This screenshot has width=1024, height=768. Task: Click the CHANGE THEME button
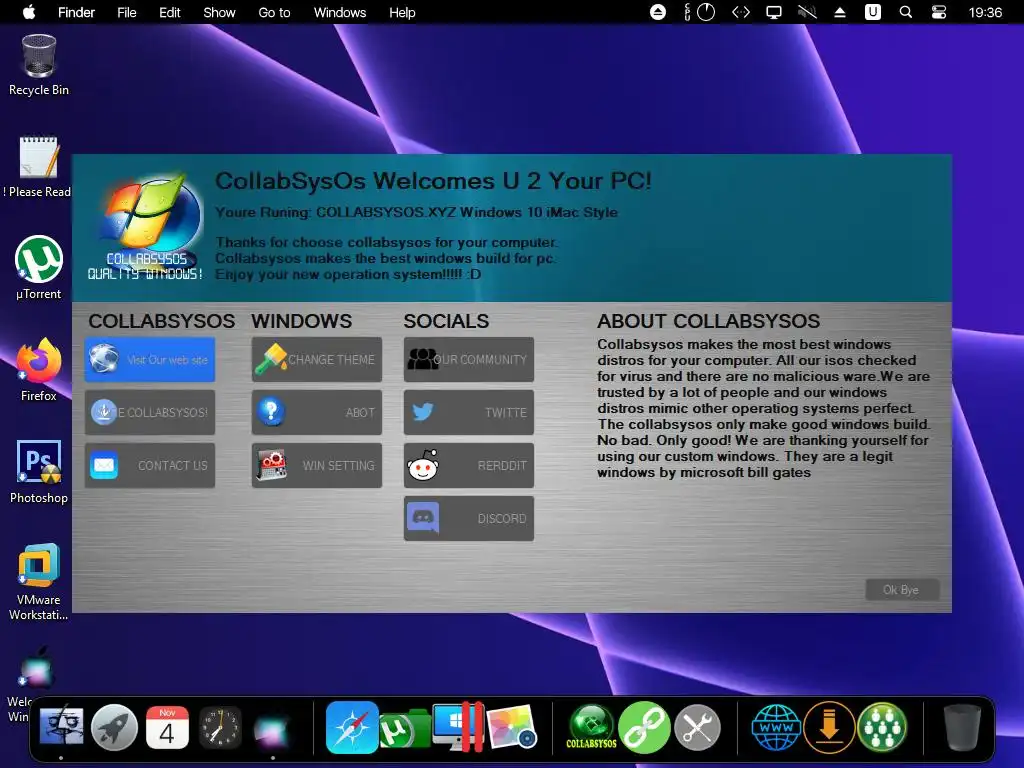(x=317, y=359)
